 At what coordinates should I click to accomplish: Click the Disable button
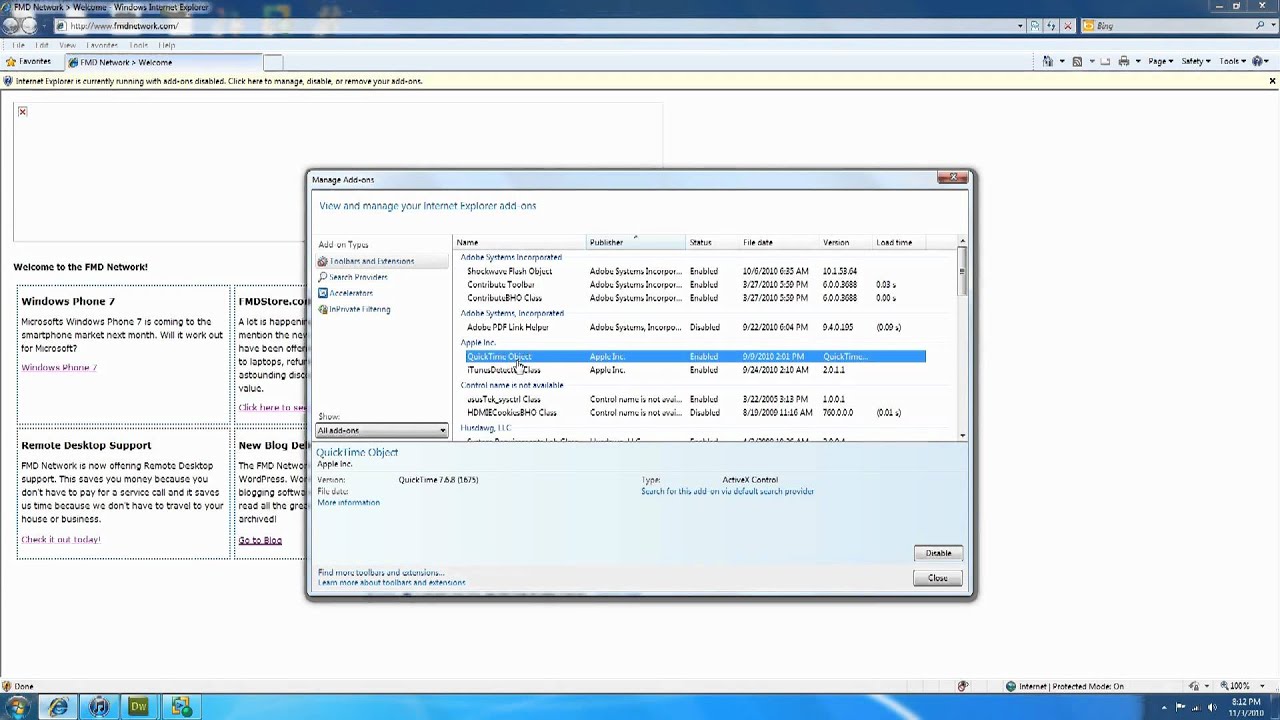click(x=938, y=553)
